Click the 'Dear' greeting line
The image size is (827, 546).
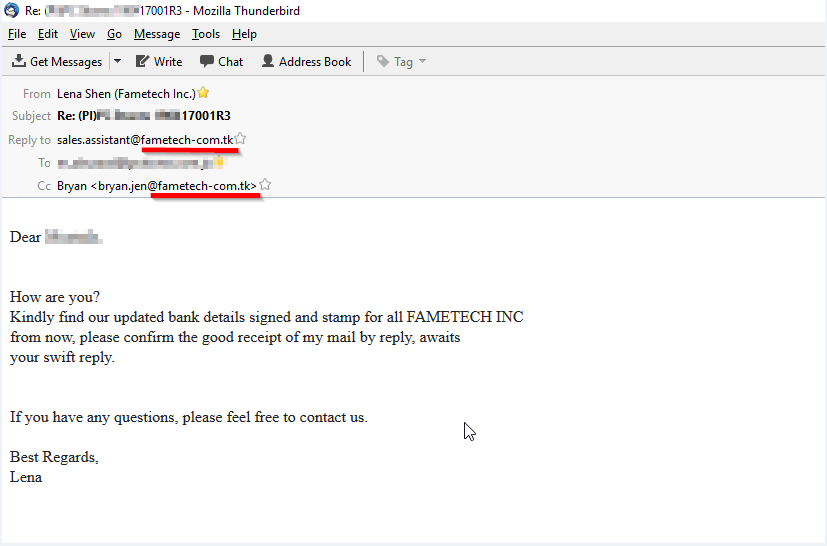click(x=56, y=237)
